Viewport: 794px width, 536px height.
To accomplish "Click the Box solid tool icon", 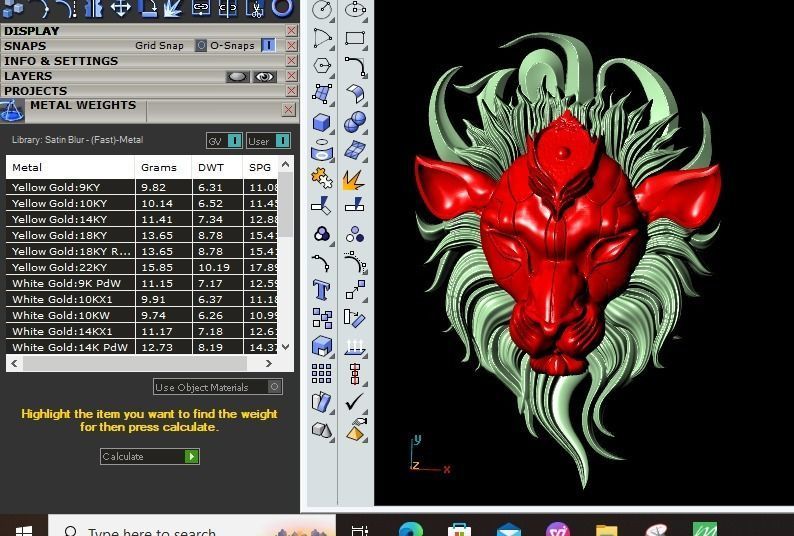I will 322,122.
